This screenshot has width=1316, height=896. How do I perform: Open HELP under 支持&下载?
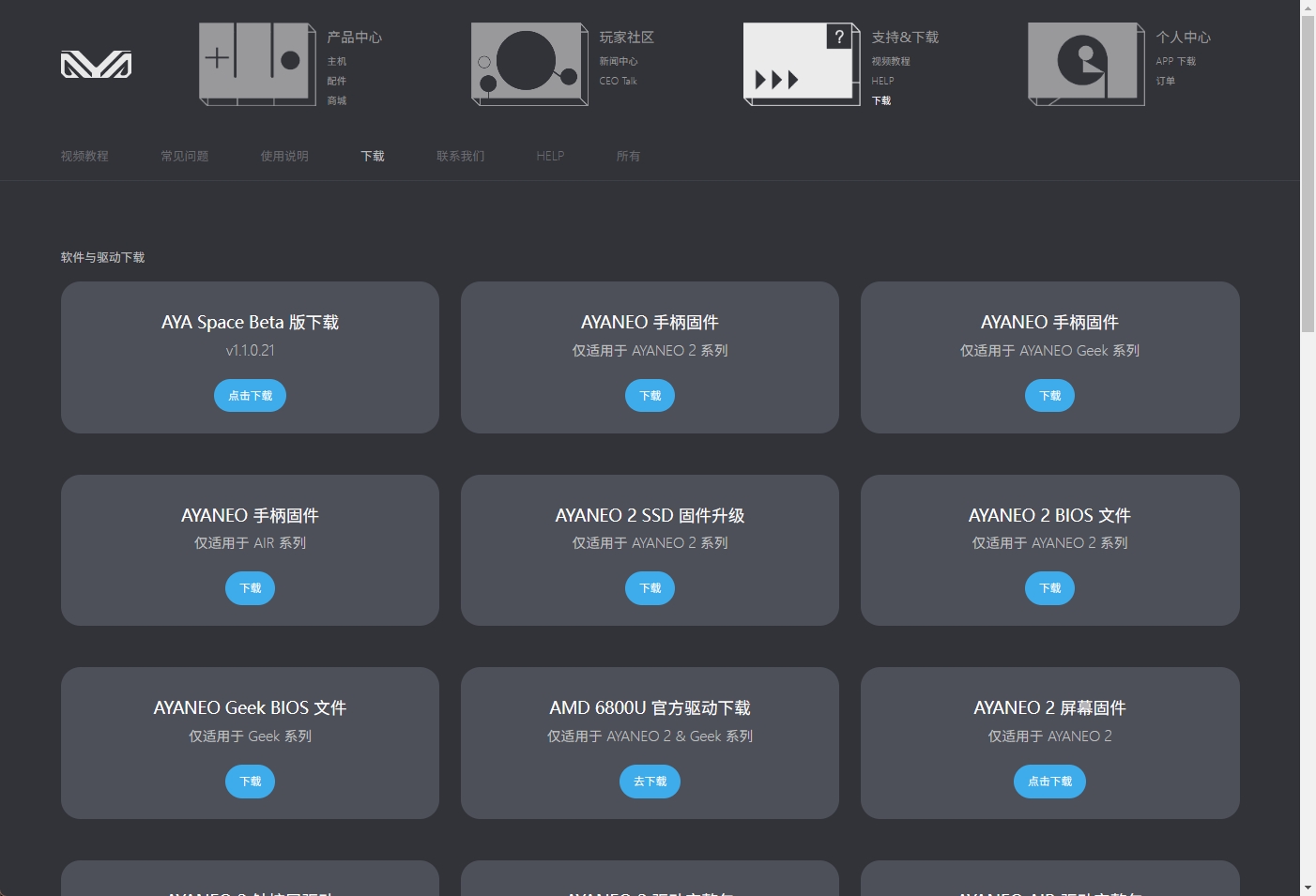tap(883, 81)
